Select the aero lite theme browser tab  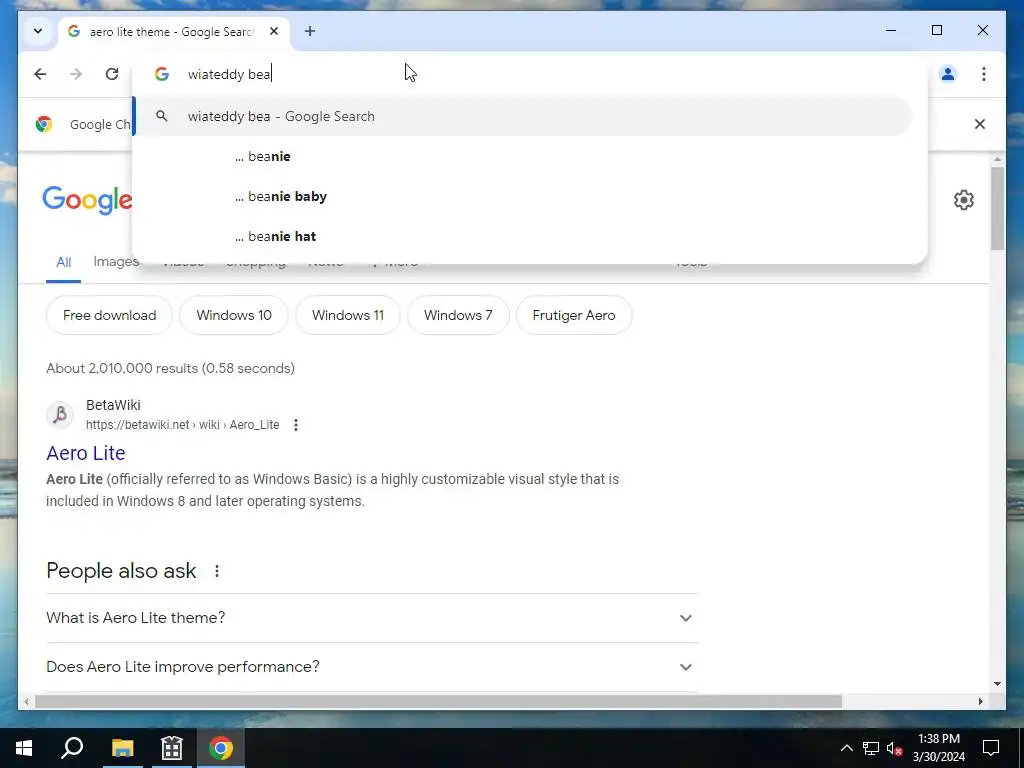pos(173,31)
